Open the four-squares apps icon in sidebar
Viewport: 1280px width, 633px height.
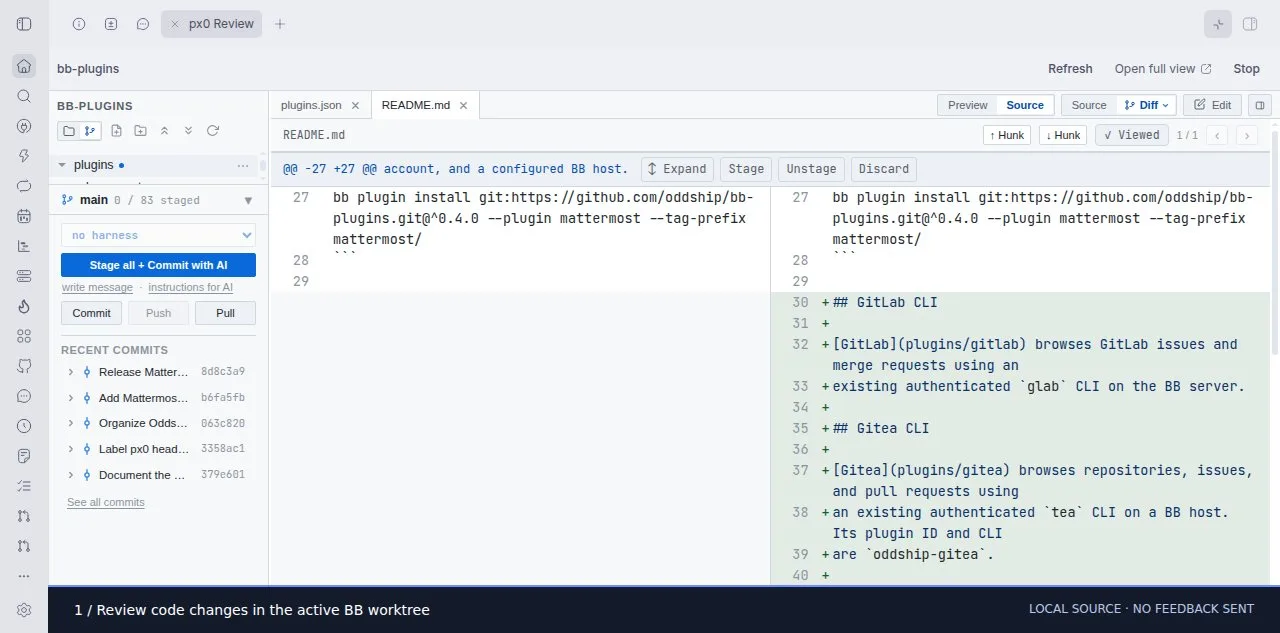click(24, 336)
